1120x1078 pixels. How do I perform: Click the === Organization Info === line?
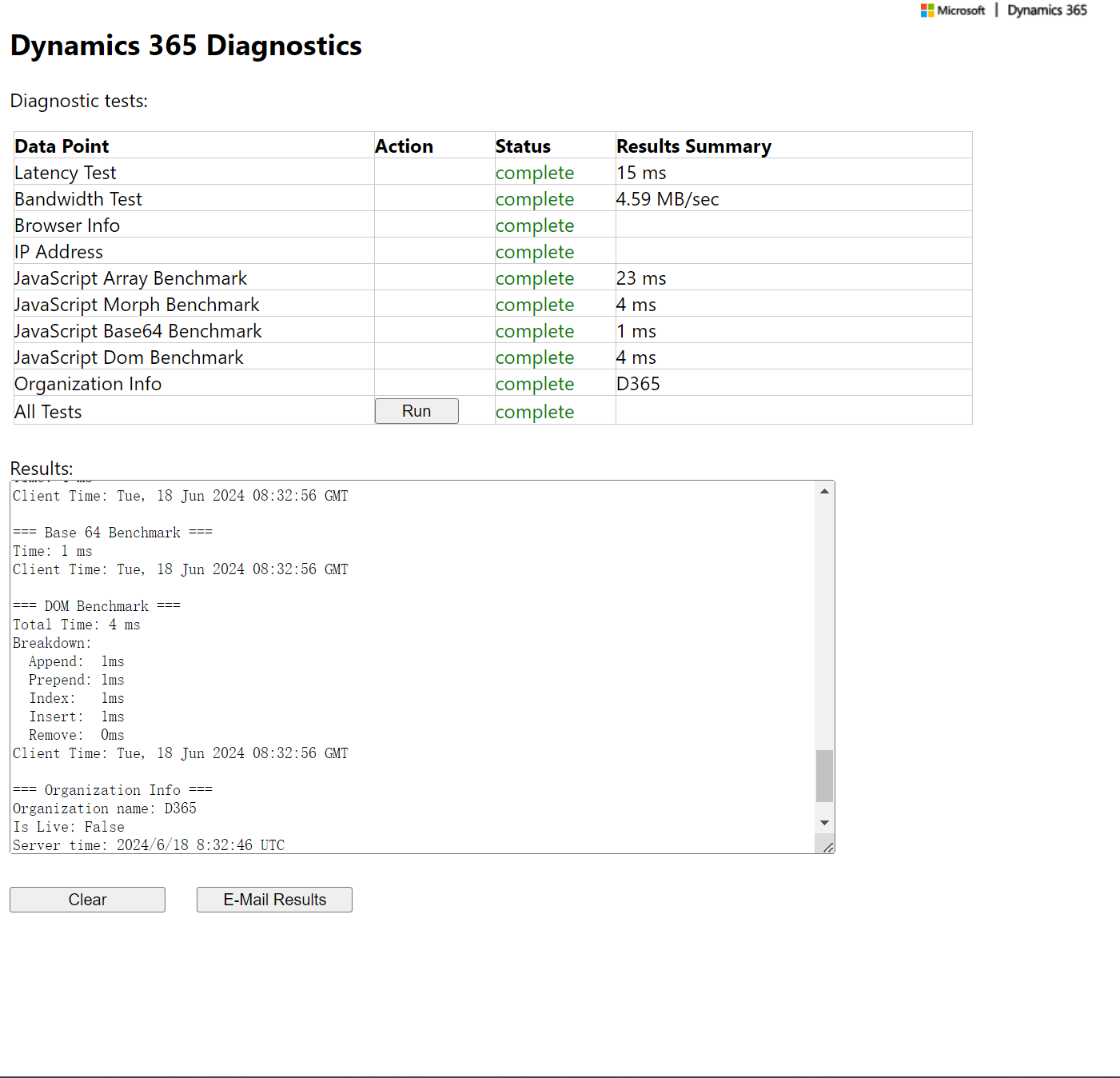point(113,790)
